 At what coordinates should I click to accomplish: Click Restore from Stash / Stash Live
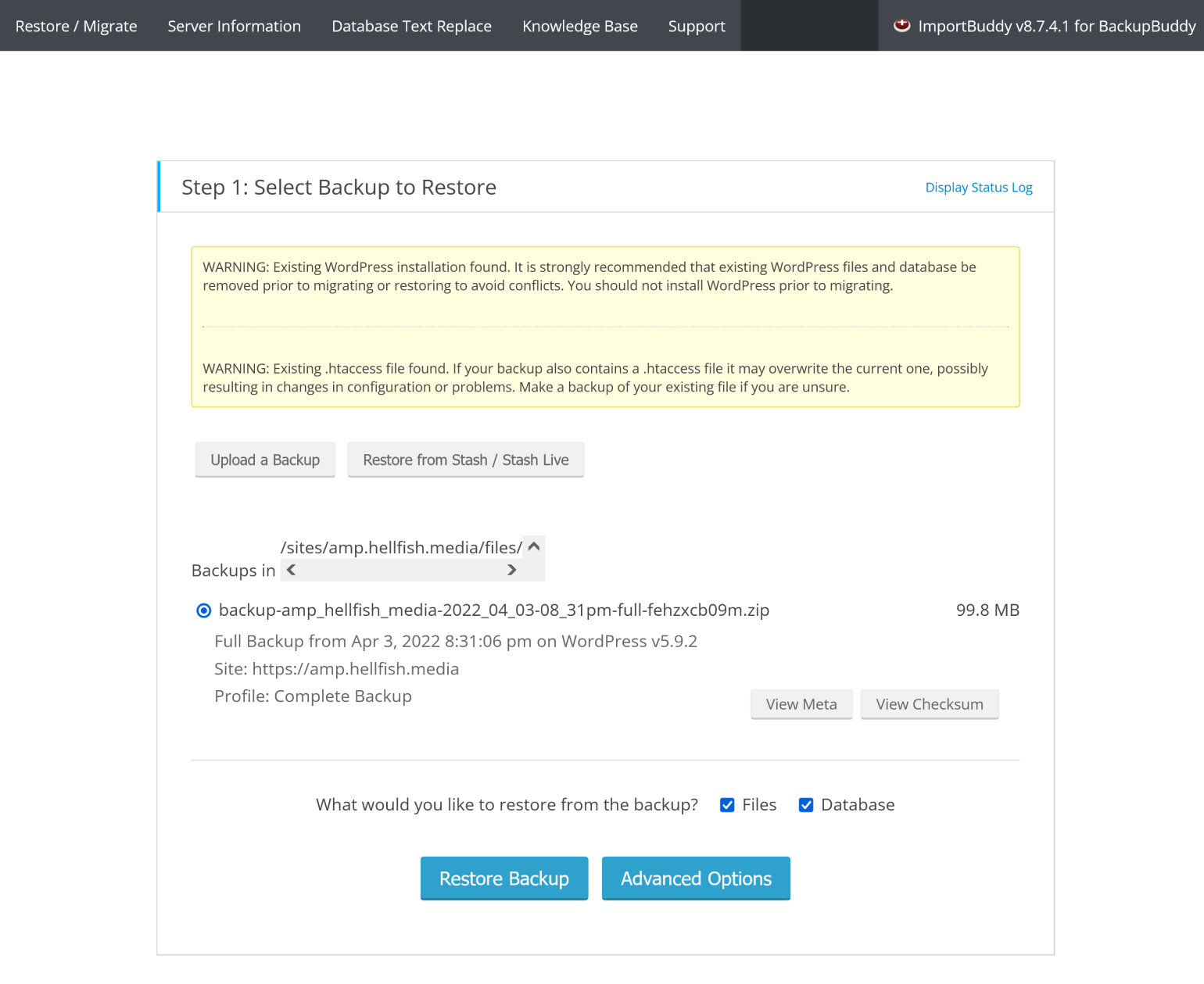pyautogui.click(x=466, y=460)
